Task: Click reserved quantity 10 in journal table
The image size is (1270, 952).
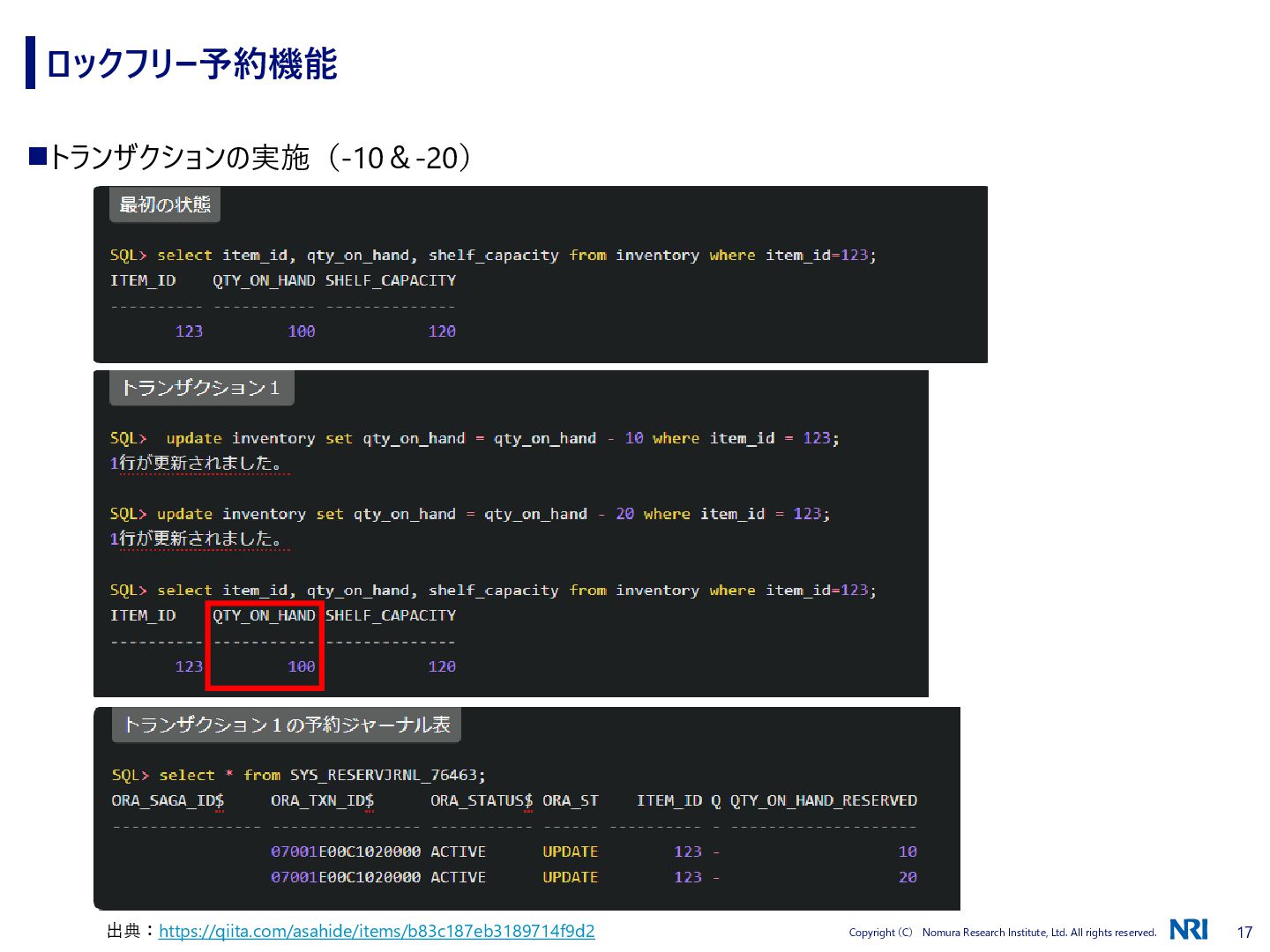Action: tap(908, 852)
